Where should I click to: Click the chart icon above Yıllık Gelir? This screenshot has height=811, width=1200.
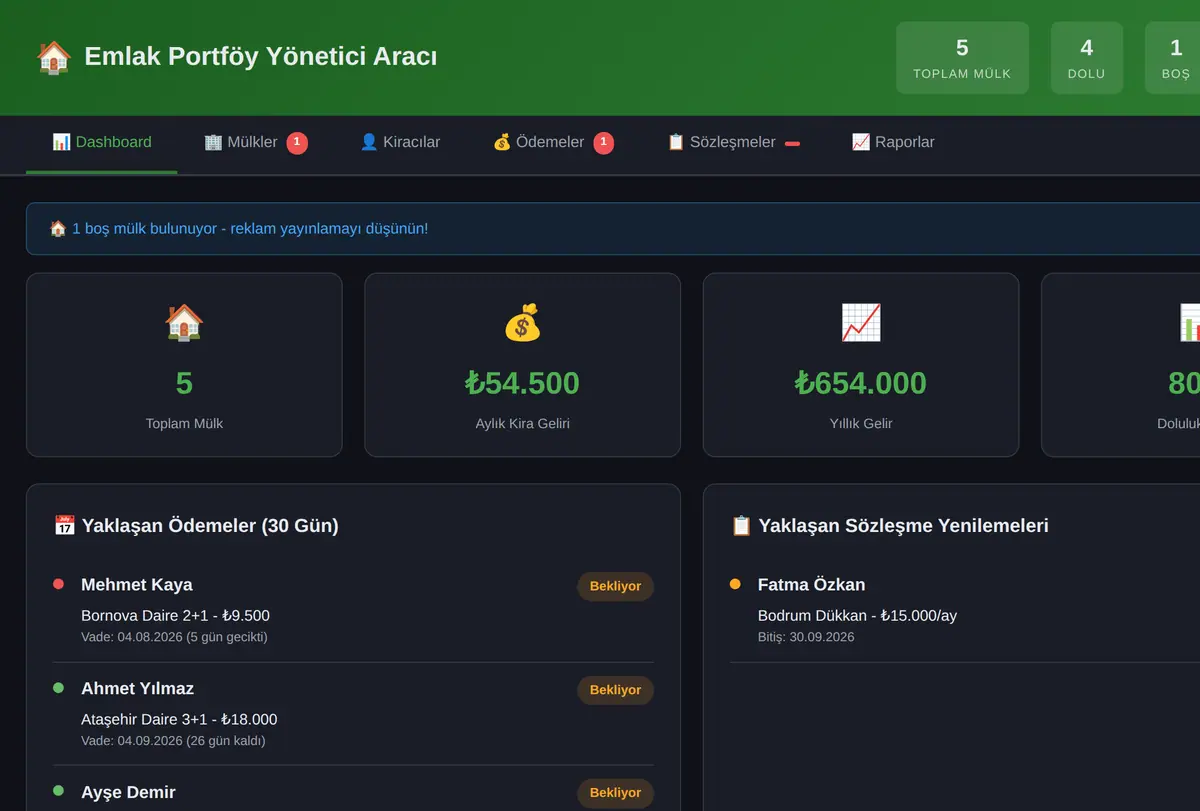pyautogui.click(x=861, y=323)
